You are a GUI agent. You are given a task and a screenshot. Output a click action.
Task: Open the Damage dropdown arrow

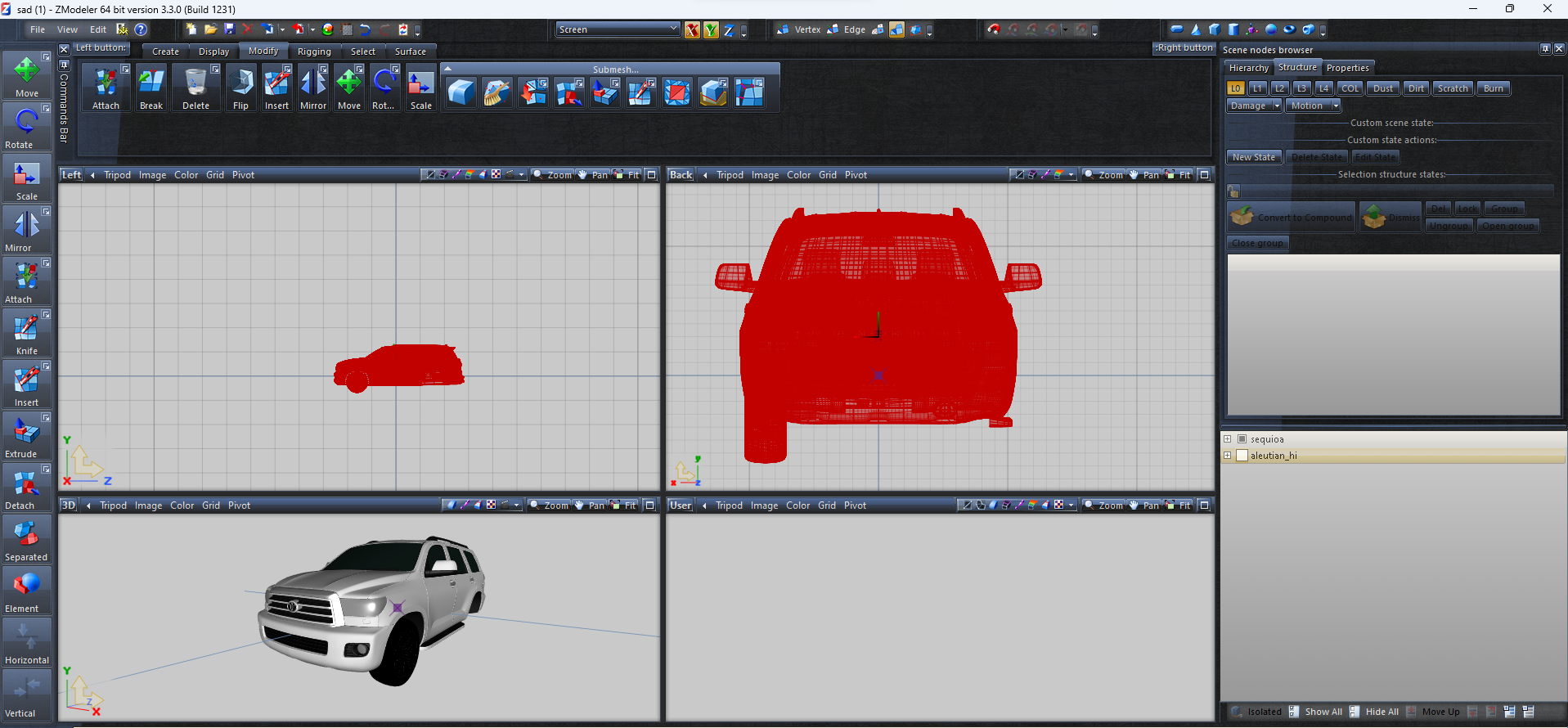(1276, 106)
